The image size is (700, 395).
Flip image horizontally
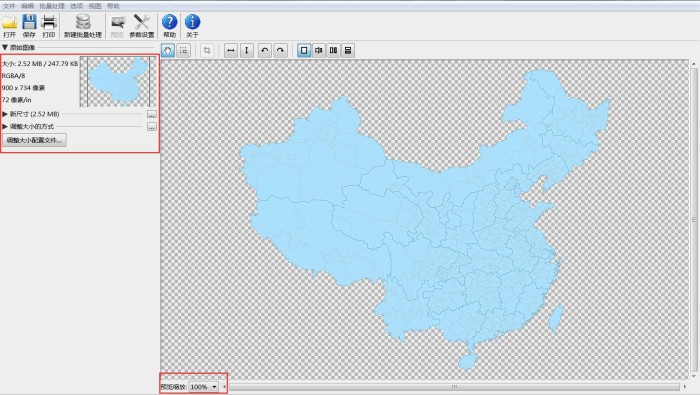[x=230, y=50]
